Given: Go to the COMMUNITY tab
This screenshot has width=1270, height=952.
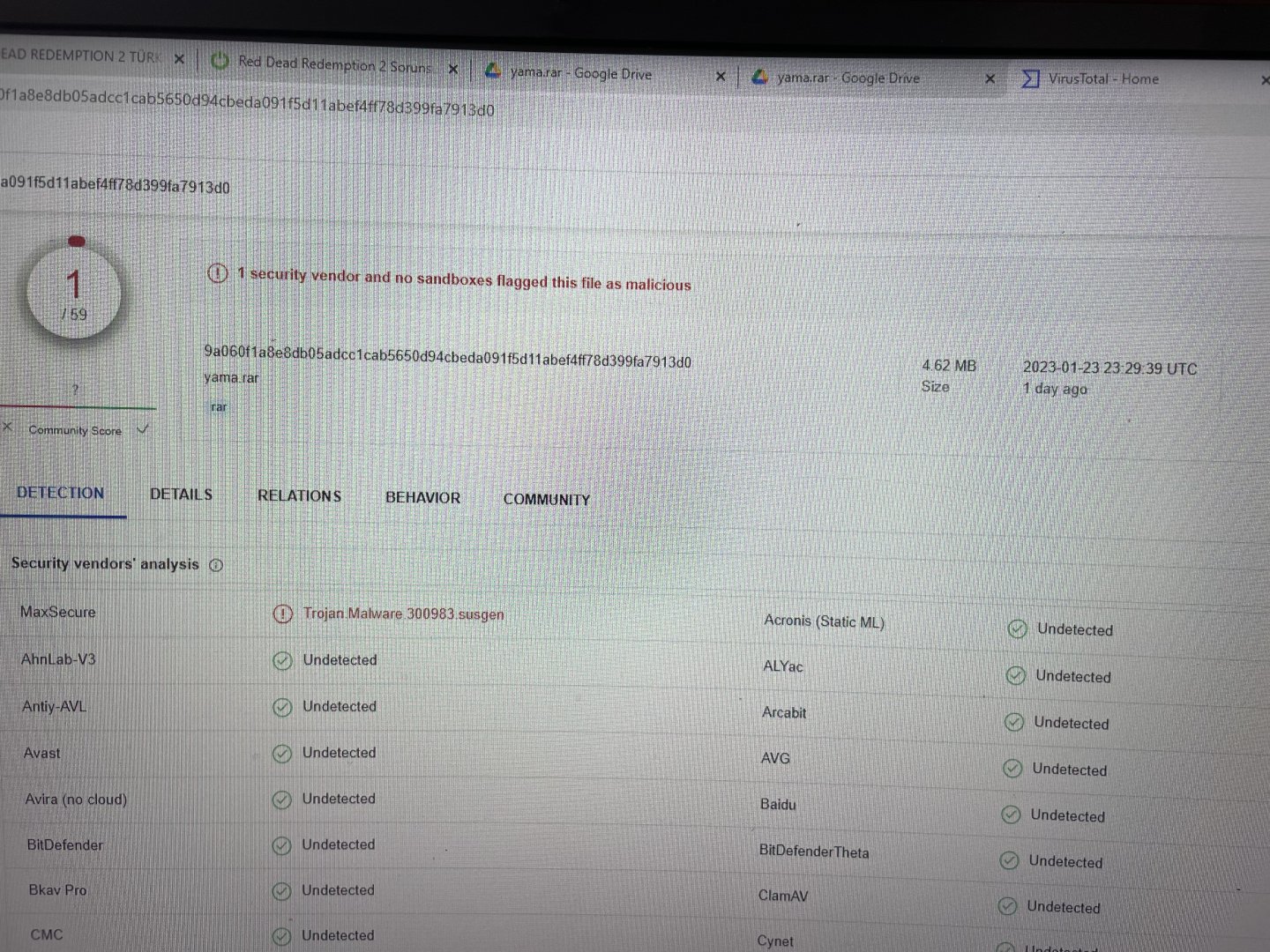Looking at the screenshot, I should click(547, 499).
